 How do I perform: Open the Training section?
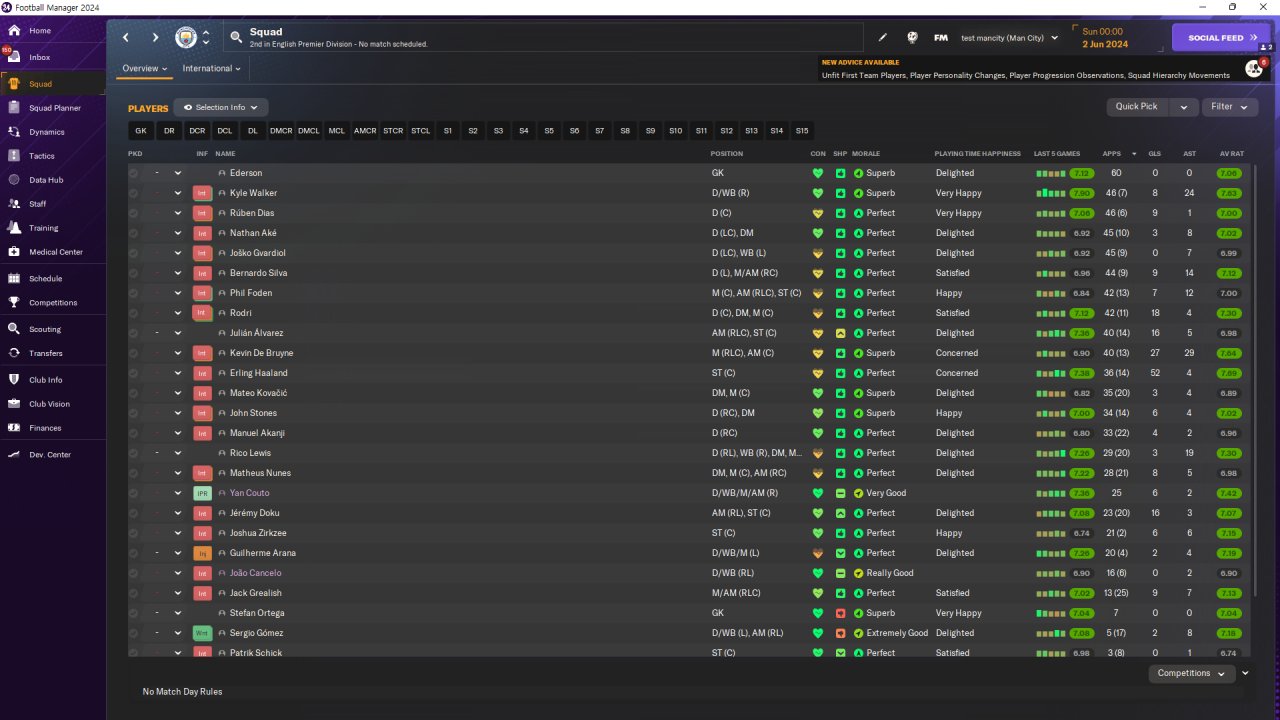pyautogui.click(x=44, y=228)
